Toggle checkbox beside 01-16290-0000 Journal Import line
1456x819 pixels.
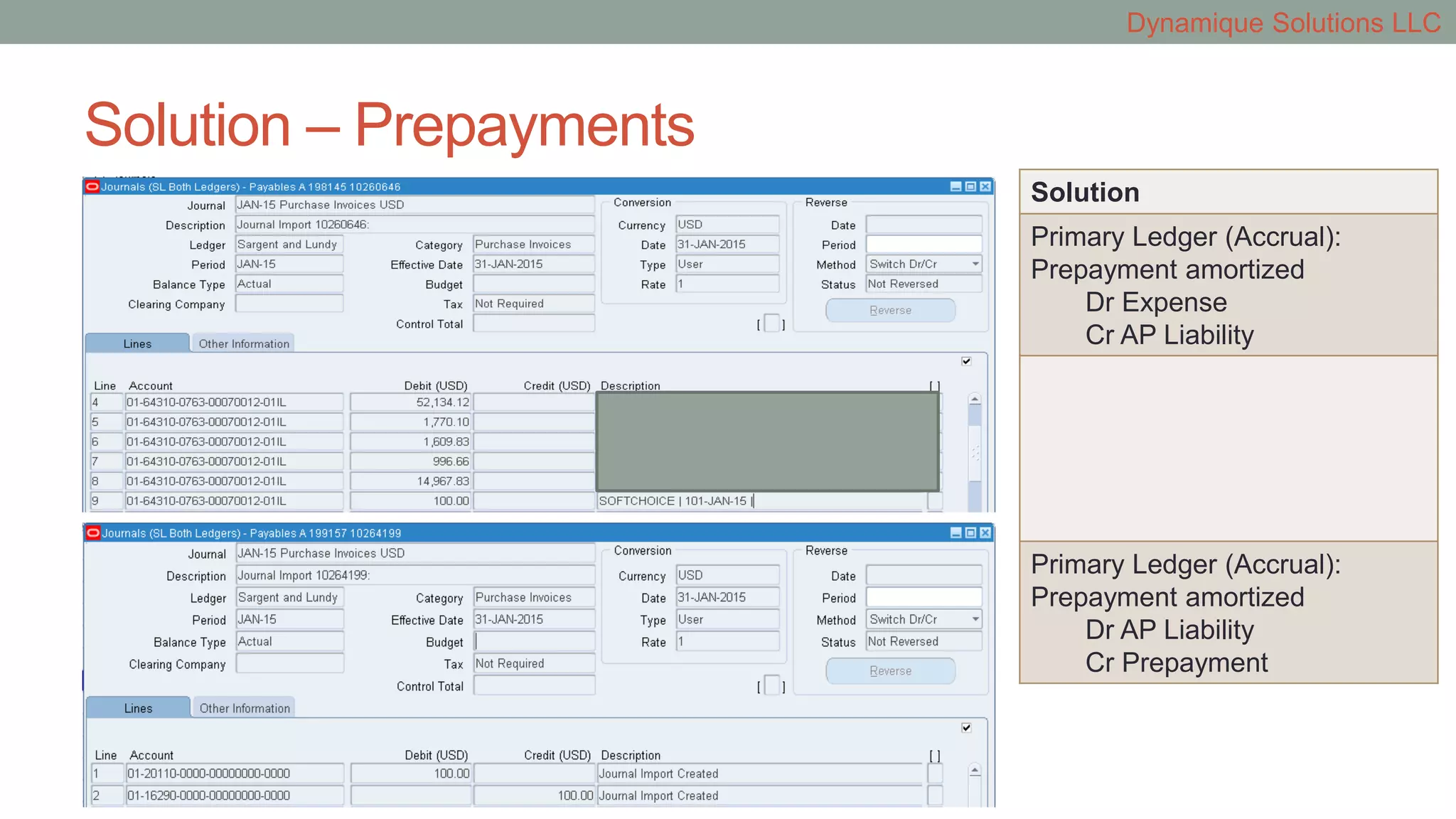[x=935, y=796]
